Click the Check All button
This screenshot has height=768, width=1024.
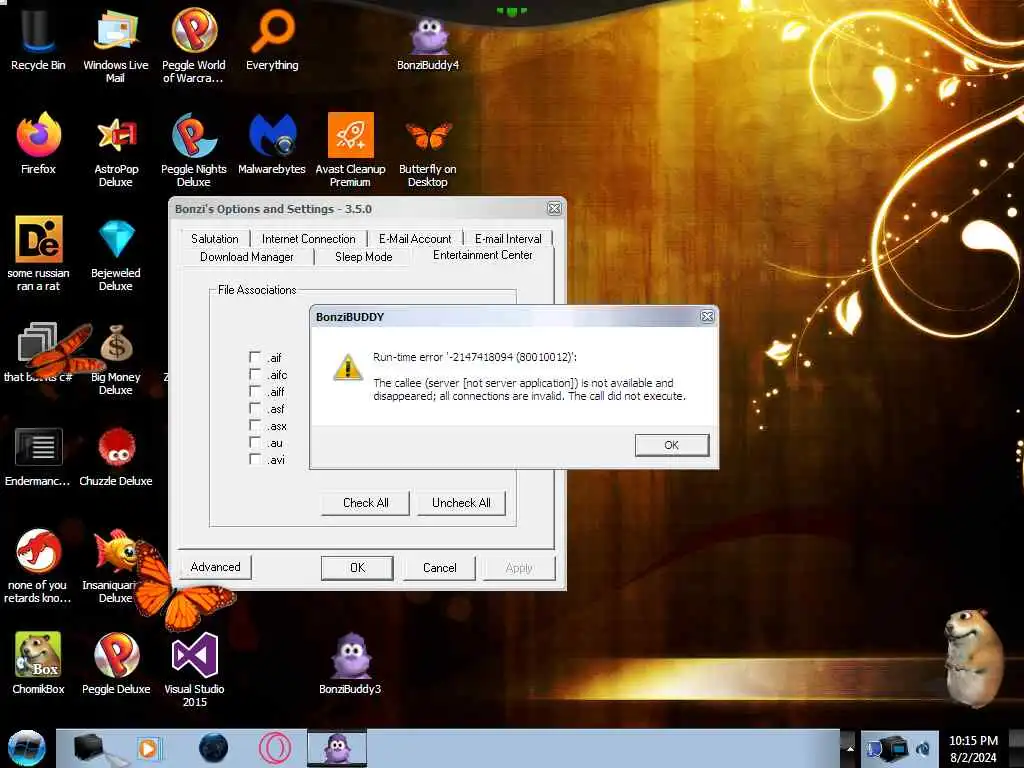366,503
